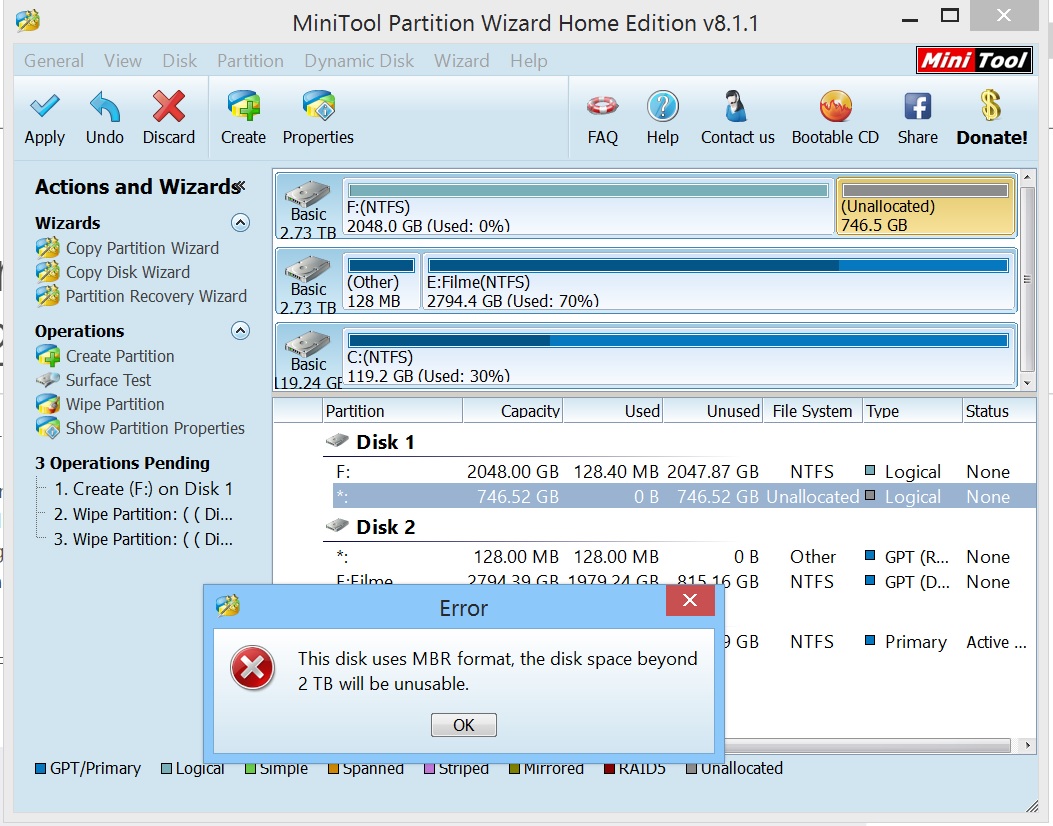Click the Share Facebook icon
Viewport: 1053px width, 826px height.
(917, 105)
